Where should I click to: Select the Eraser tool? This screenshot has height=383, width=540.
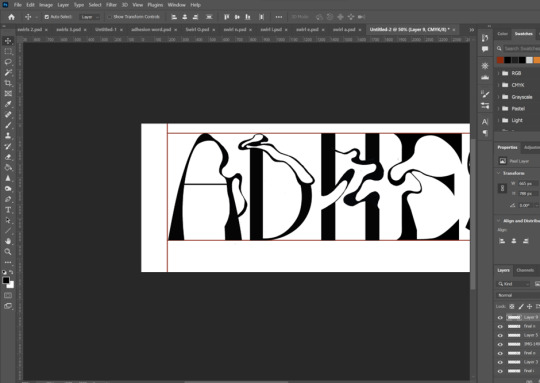coord(8,157)
